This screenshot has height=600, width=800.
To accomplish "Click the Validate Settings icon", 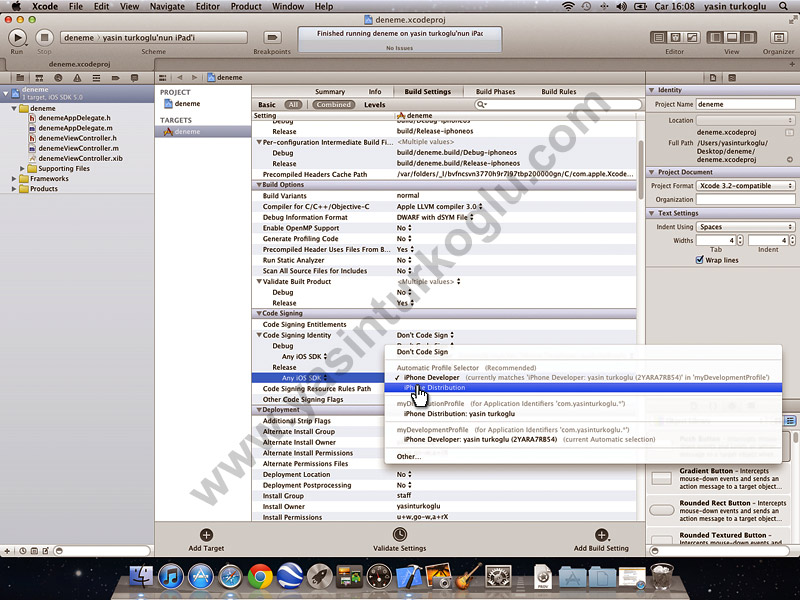I will click(x=399, y=534).
